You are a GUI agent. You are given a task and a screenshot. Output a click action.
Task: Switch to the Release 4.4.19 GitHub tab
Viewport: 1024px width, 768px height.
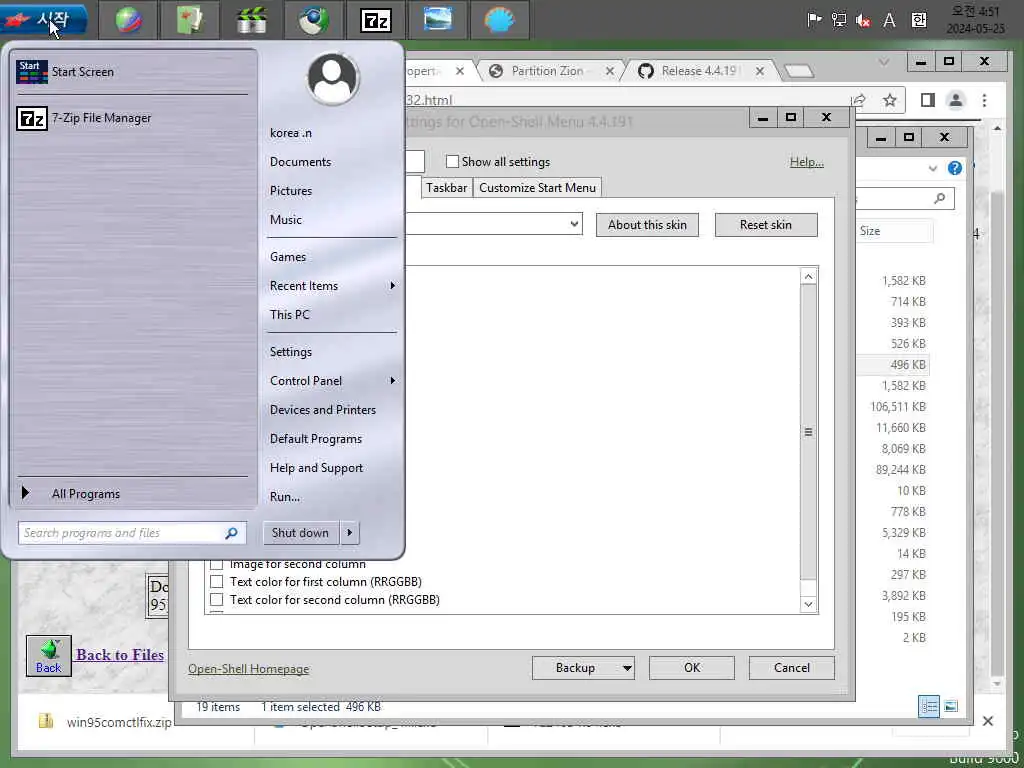pos(701,71)
